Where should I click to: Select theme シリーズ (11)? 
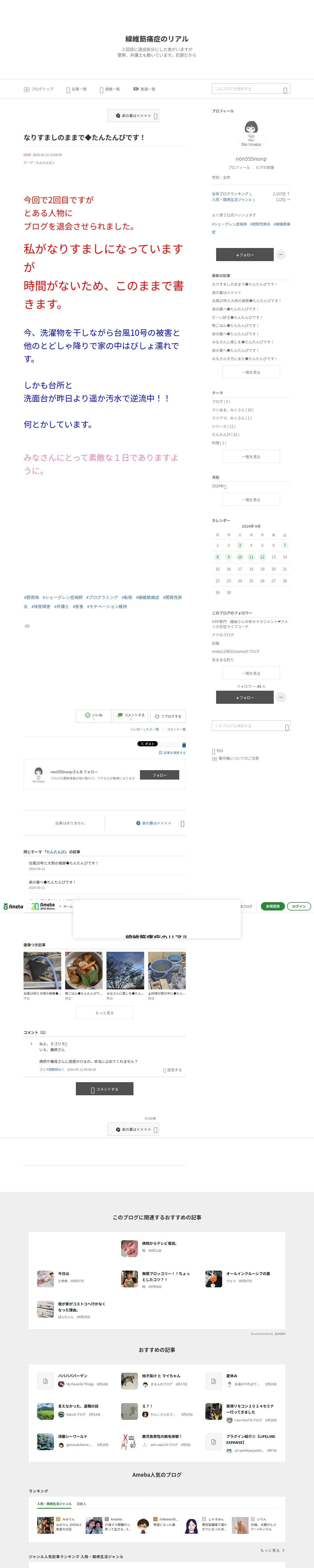[x=224, y=426]
